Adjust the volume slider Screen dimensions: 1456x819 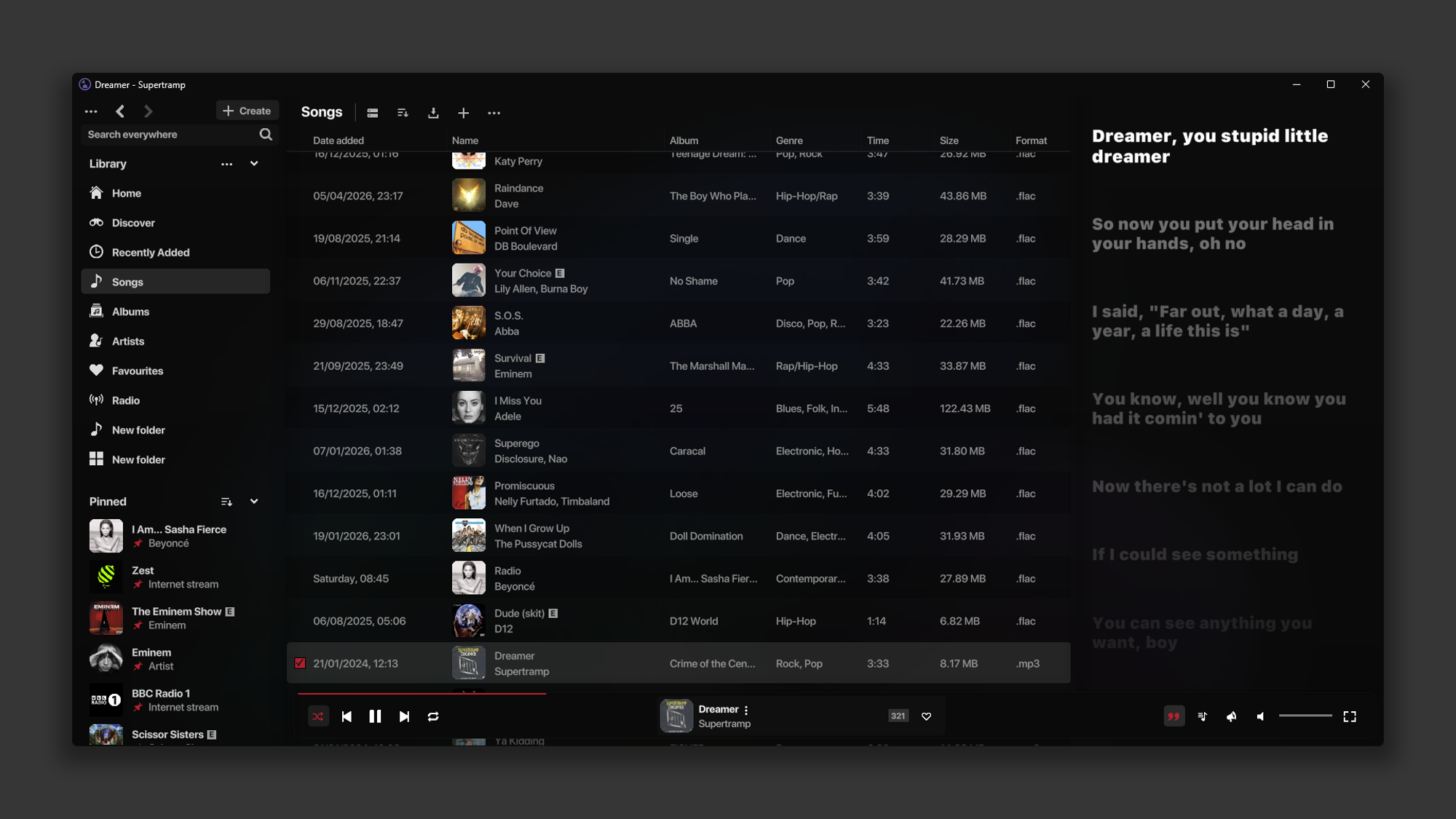(x=1305, y=716)
